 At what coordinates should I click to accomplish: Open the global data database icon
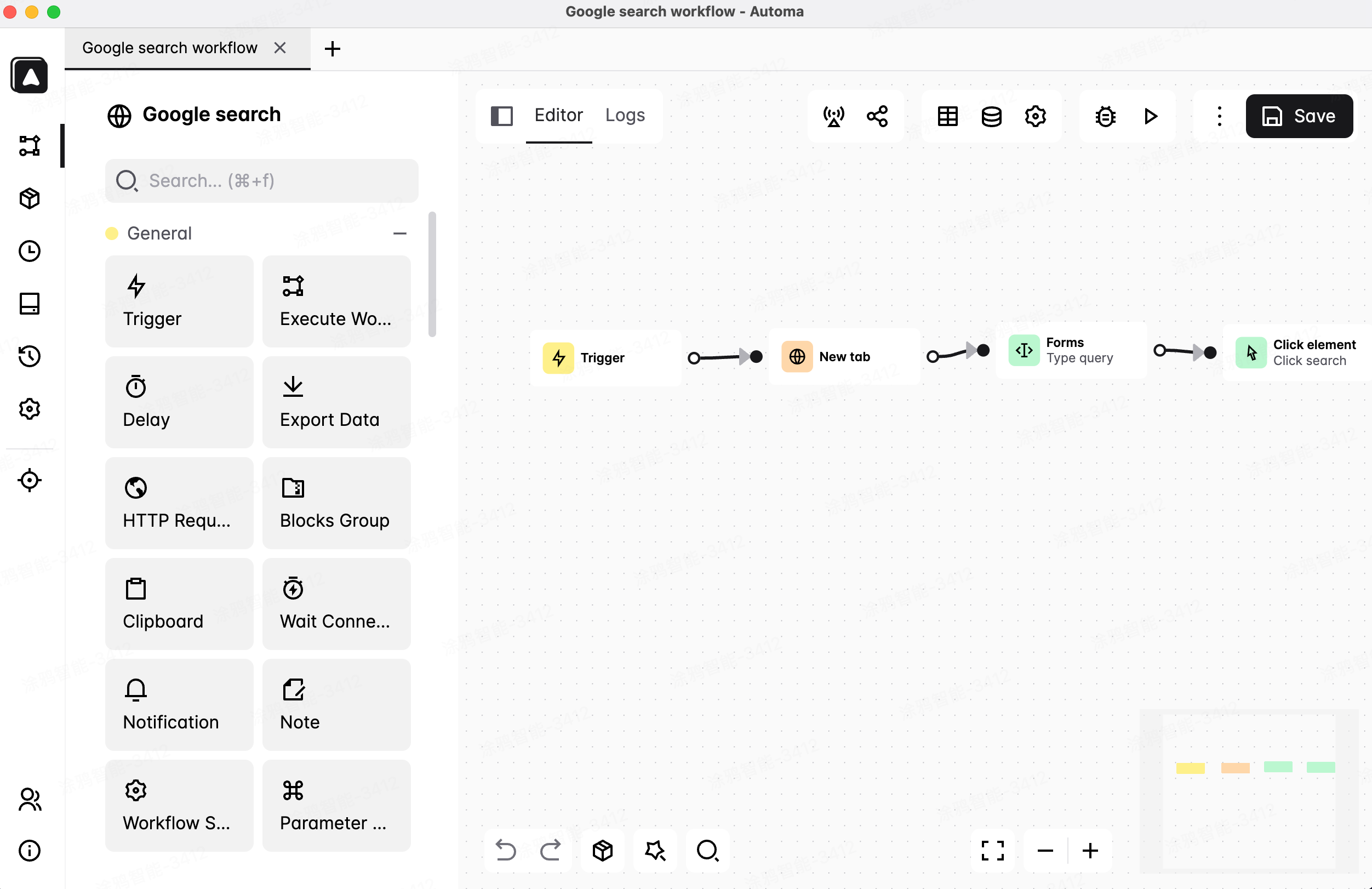[x=992, y=116]
